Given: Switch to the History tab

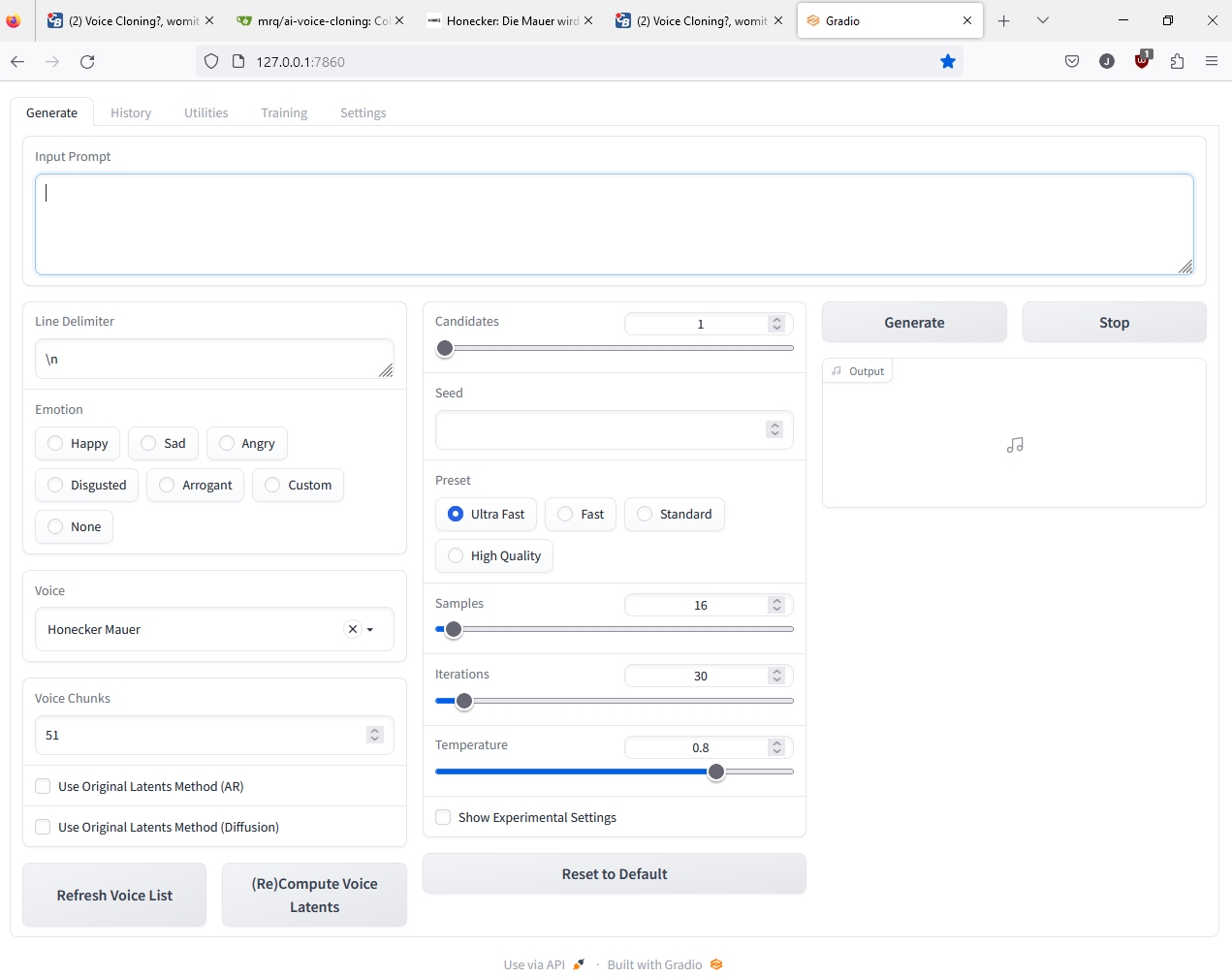Looking at the screenshot, I should (131, 112).
